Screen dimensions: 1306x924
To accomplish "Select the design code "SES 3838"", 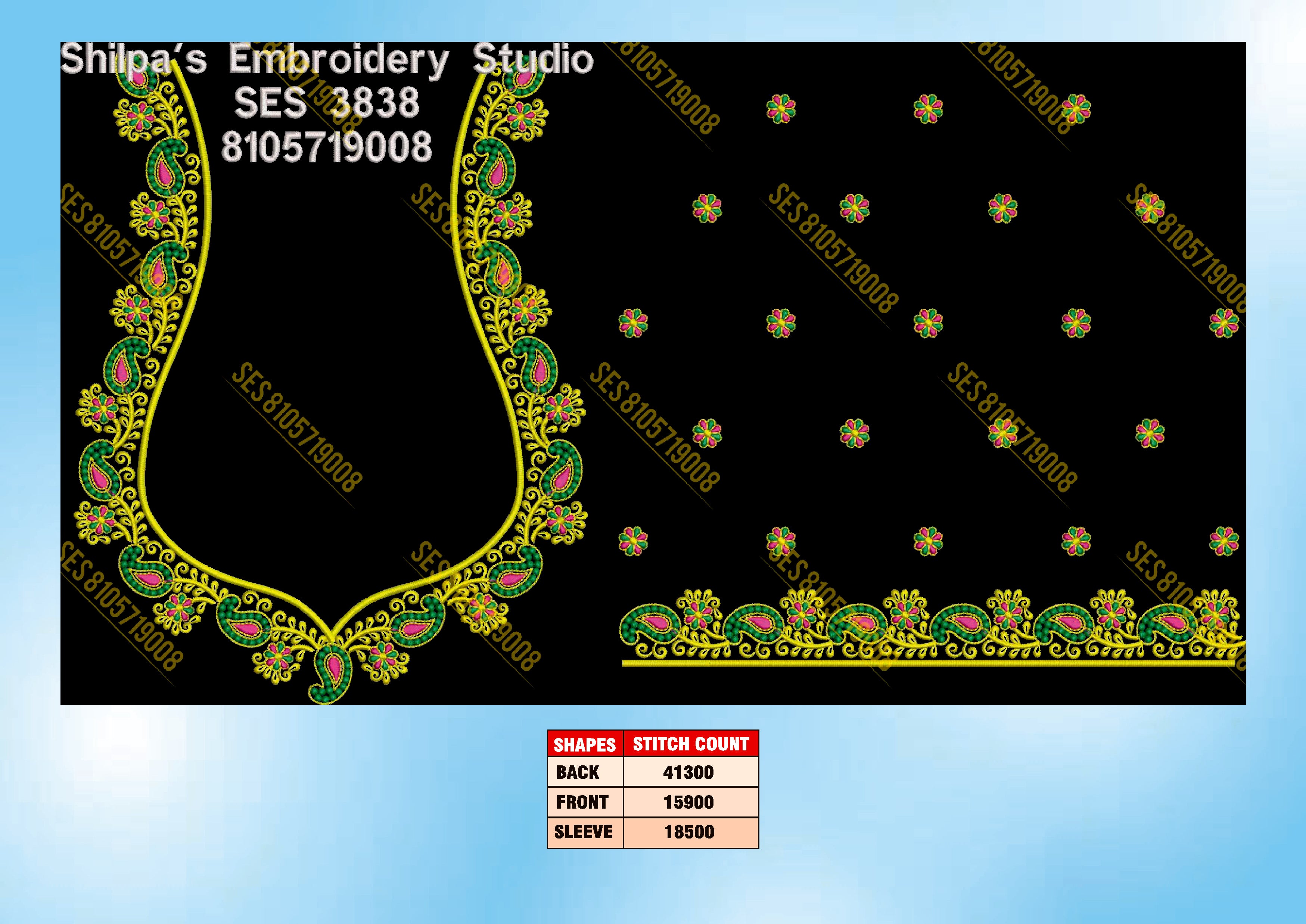I will (x=327, y=103).
